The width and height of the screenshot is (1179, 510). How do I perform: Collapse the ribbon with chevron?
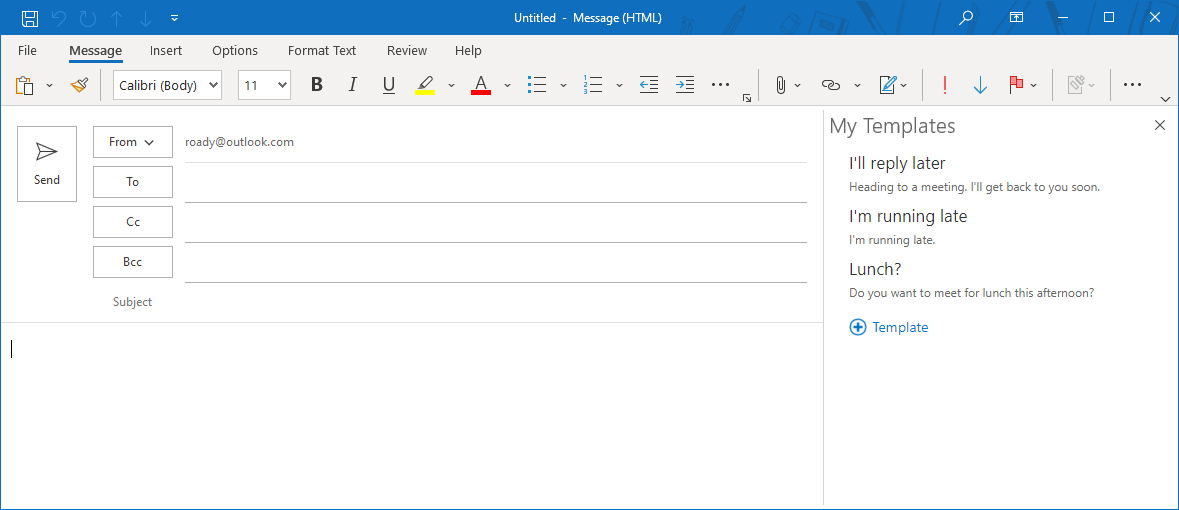pyautogui.click(x=1165, y=99)
